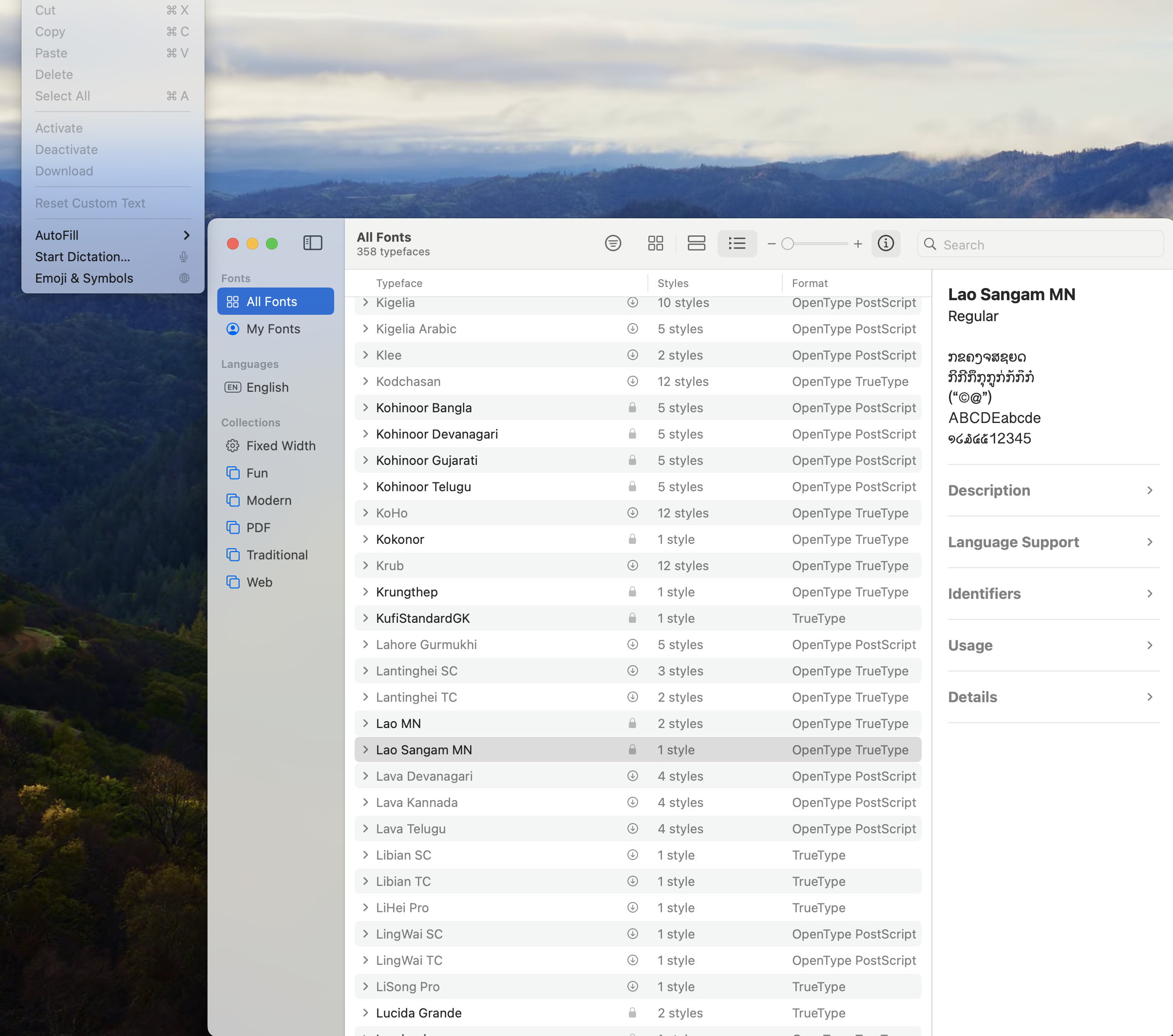Expand the Lao MN typeface row
1173x1036 pixels.
365,723
